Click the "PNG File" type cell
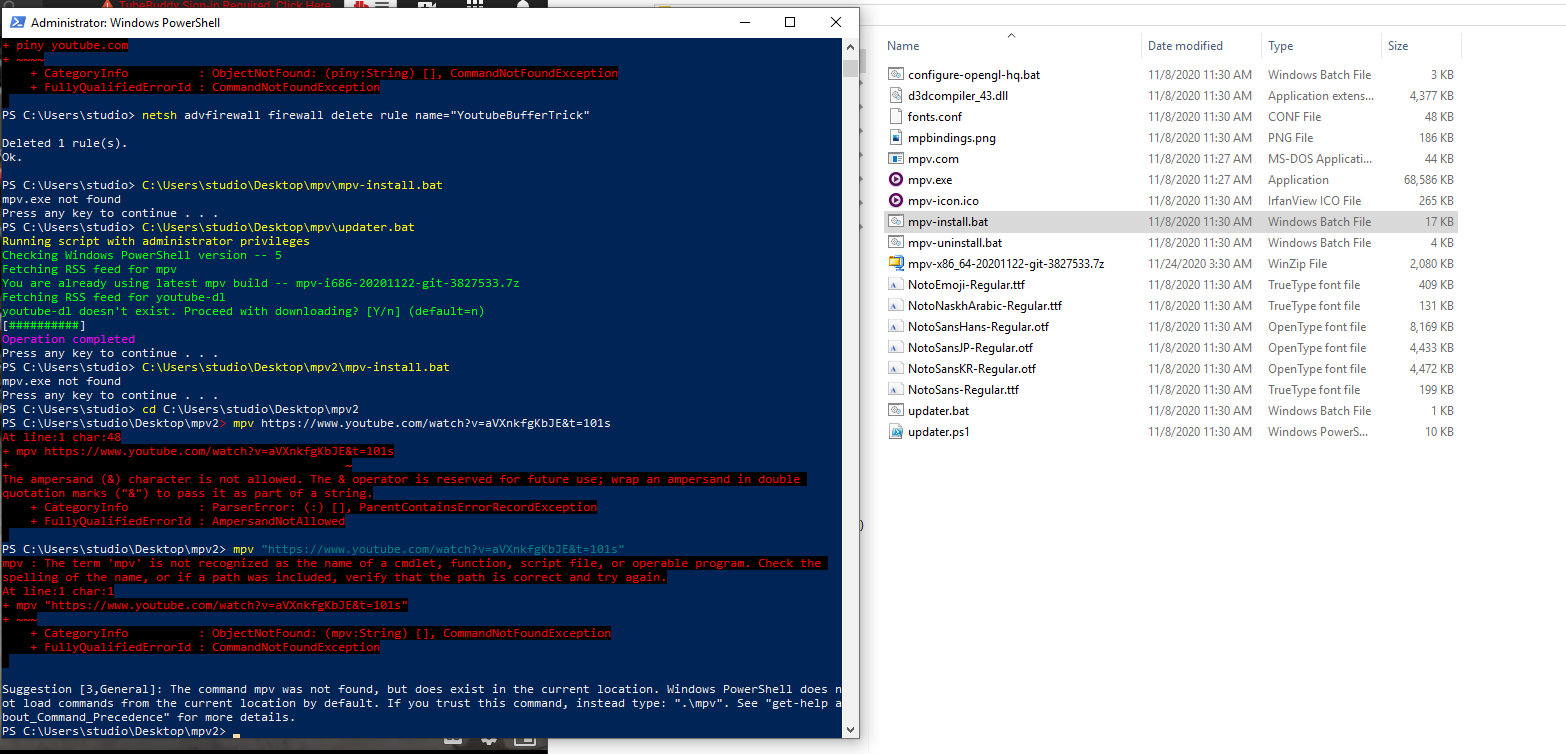This screenshot has height=754, width=1566. point(1291,138)
